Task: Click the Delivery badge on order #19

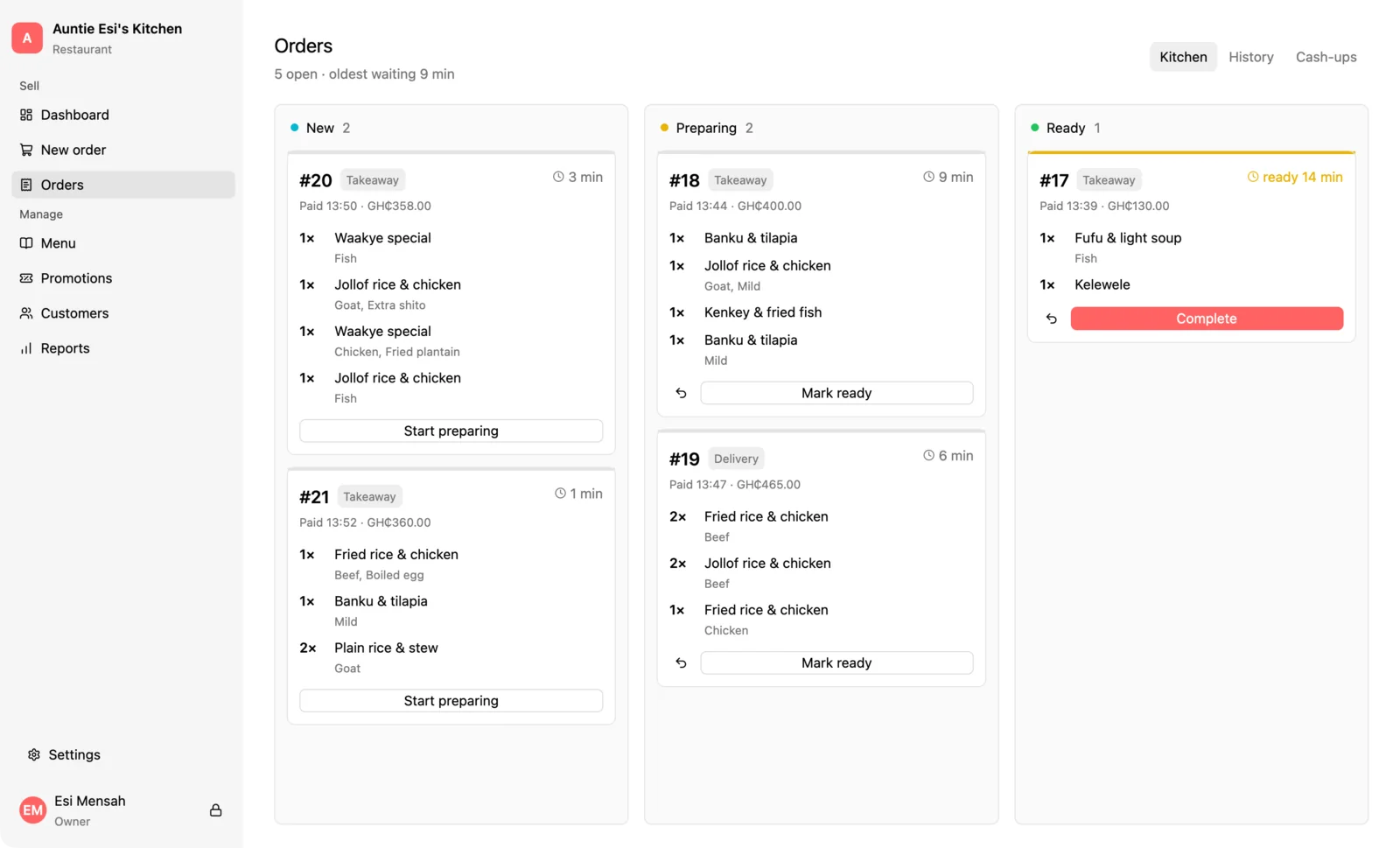Action: point(736,459)
